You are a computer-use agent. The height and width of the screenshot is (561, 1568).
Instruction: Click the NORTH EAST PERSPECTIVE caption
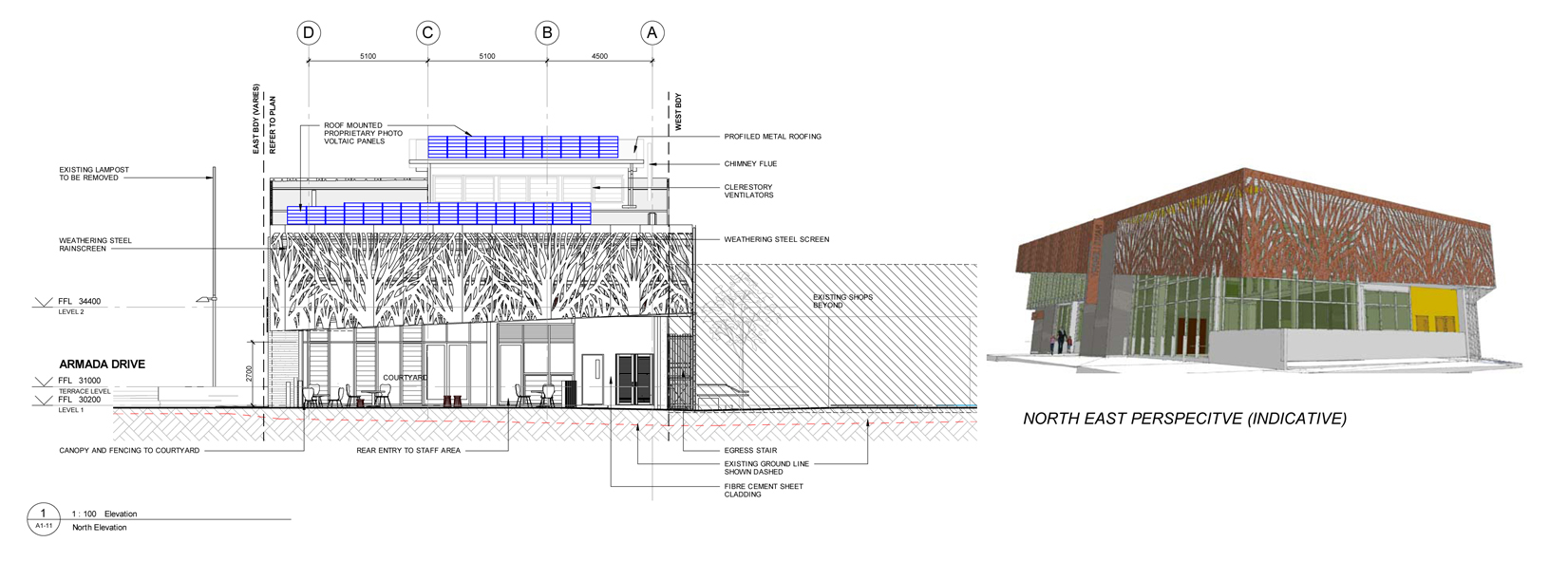pos(1184,419)
